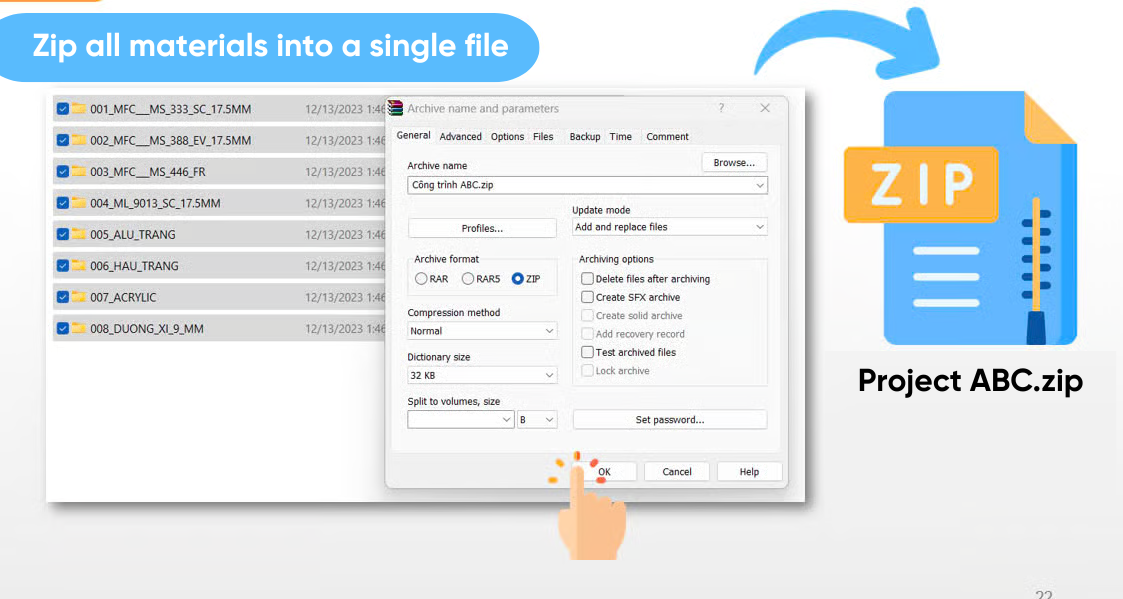Tick the Create SFX archive checkbox
The width and height of the screenshot is (1123, 599).
tap(588, 297)
